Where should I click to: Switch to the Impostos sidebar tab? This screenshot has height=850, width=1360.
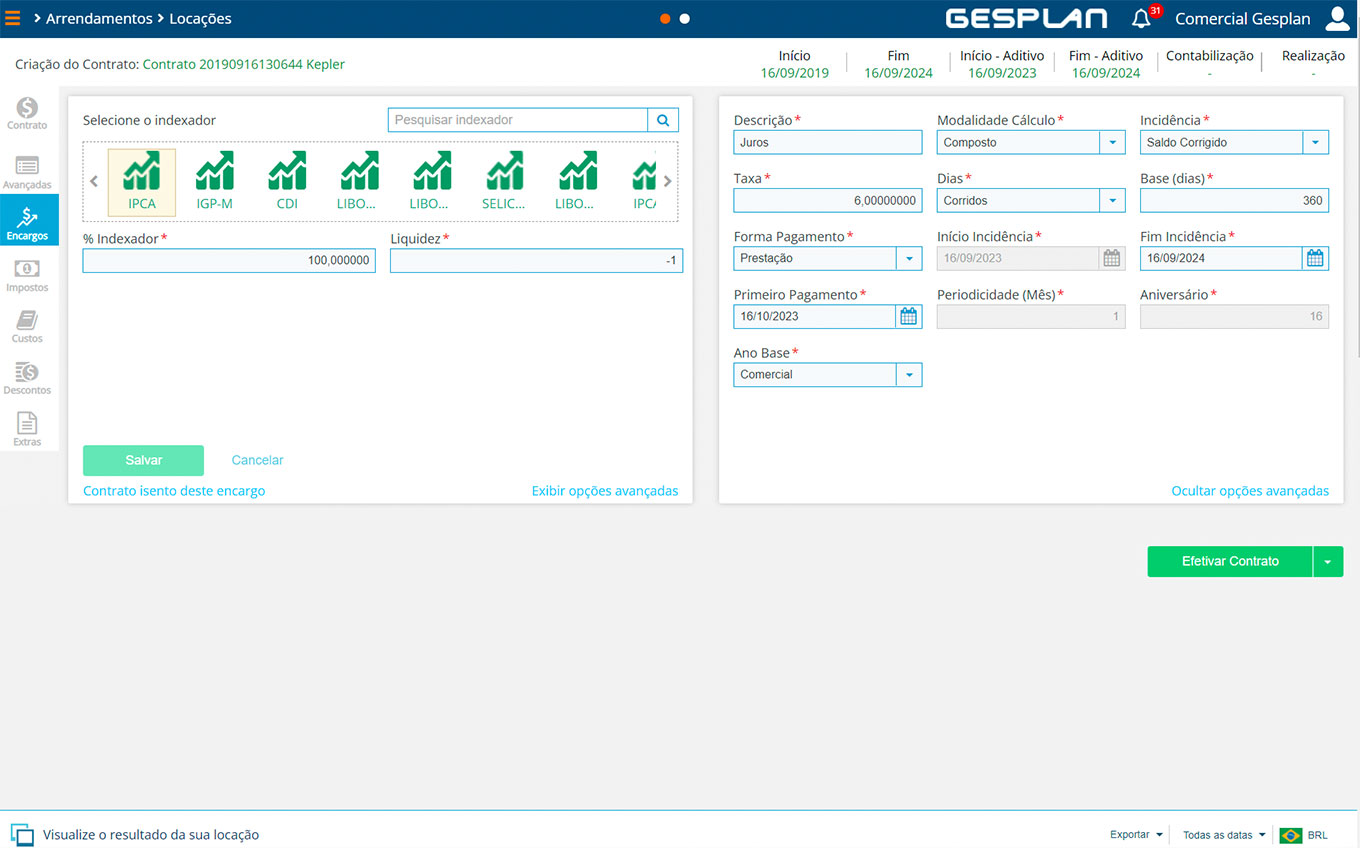[28, 276]
